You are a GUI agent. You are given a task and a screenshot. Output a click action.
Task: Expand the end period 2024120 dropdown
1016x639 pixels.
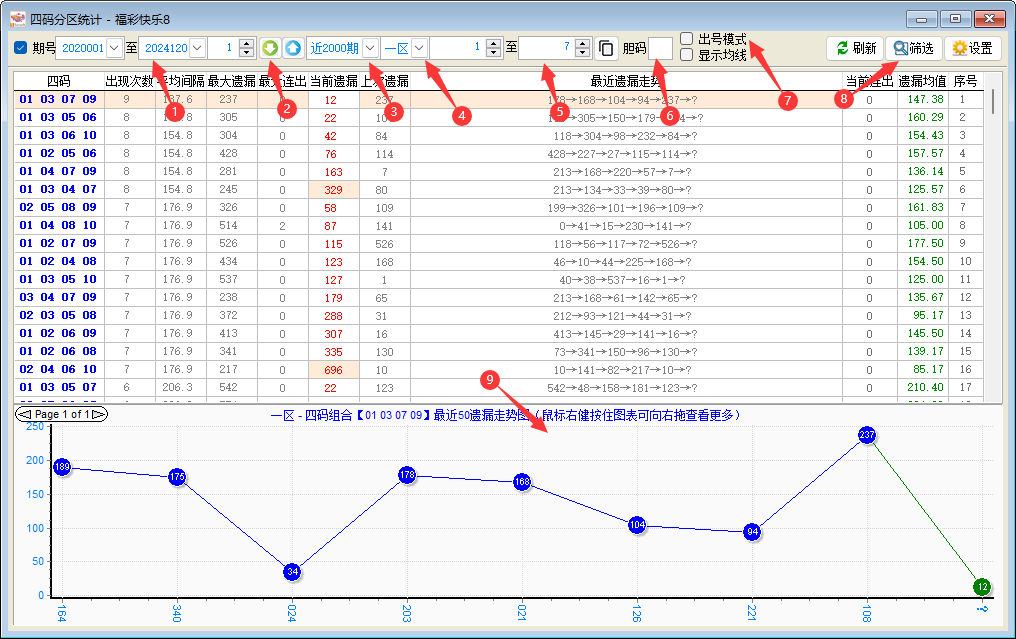196,48
